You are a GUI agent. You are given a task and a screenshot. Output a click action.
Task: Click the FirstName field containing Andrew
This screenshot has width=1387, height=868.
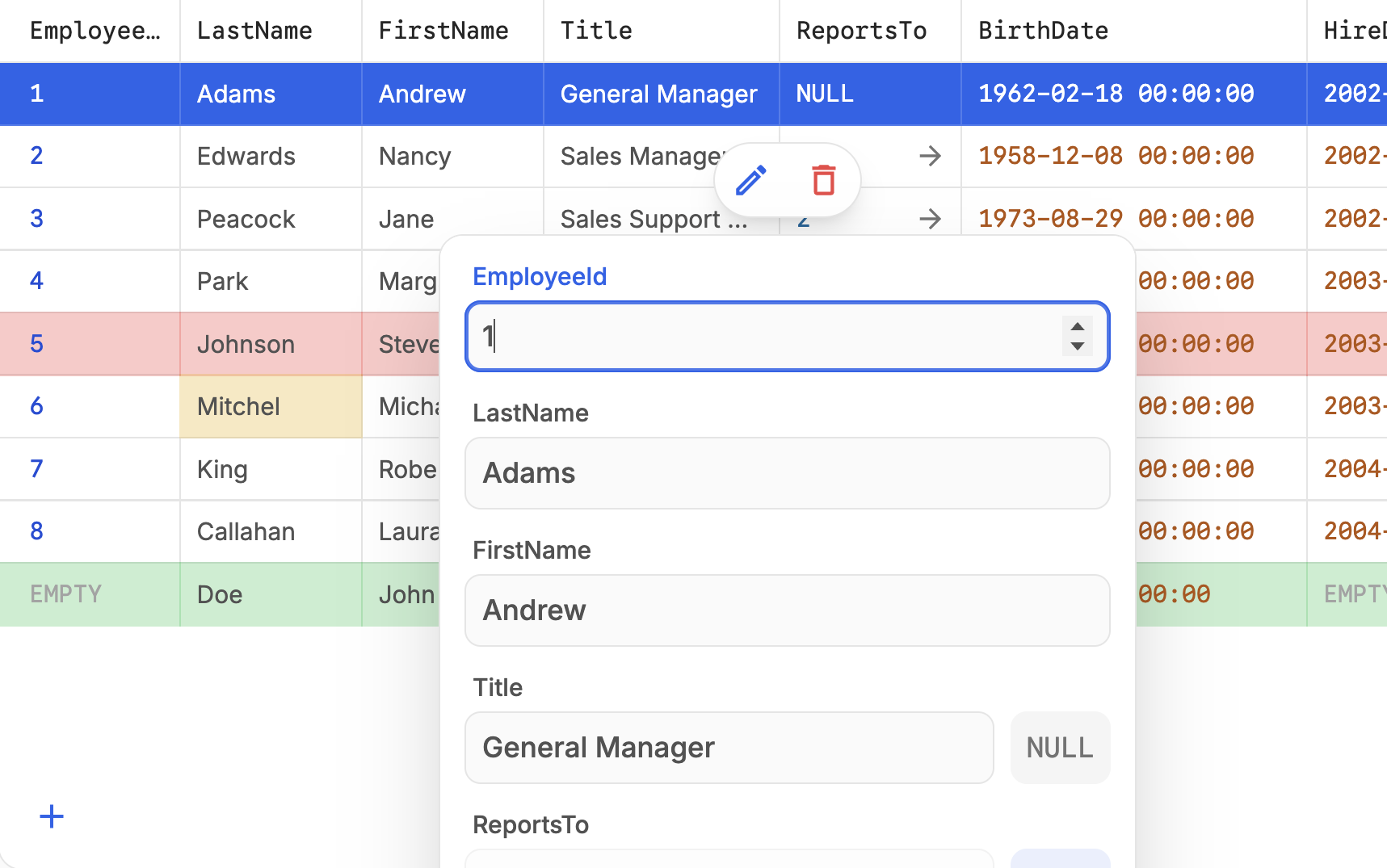point(787,610)
